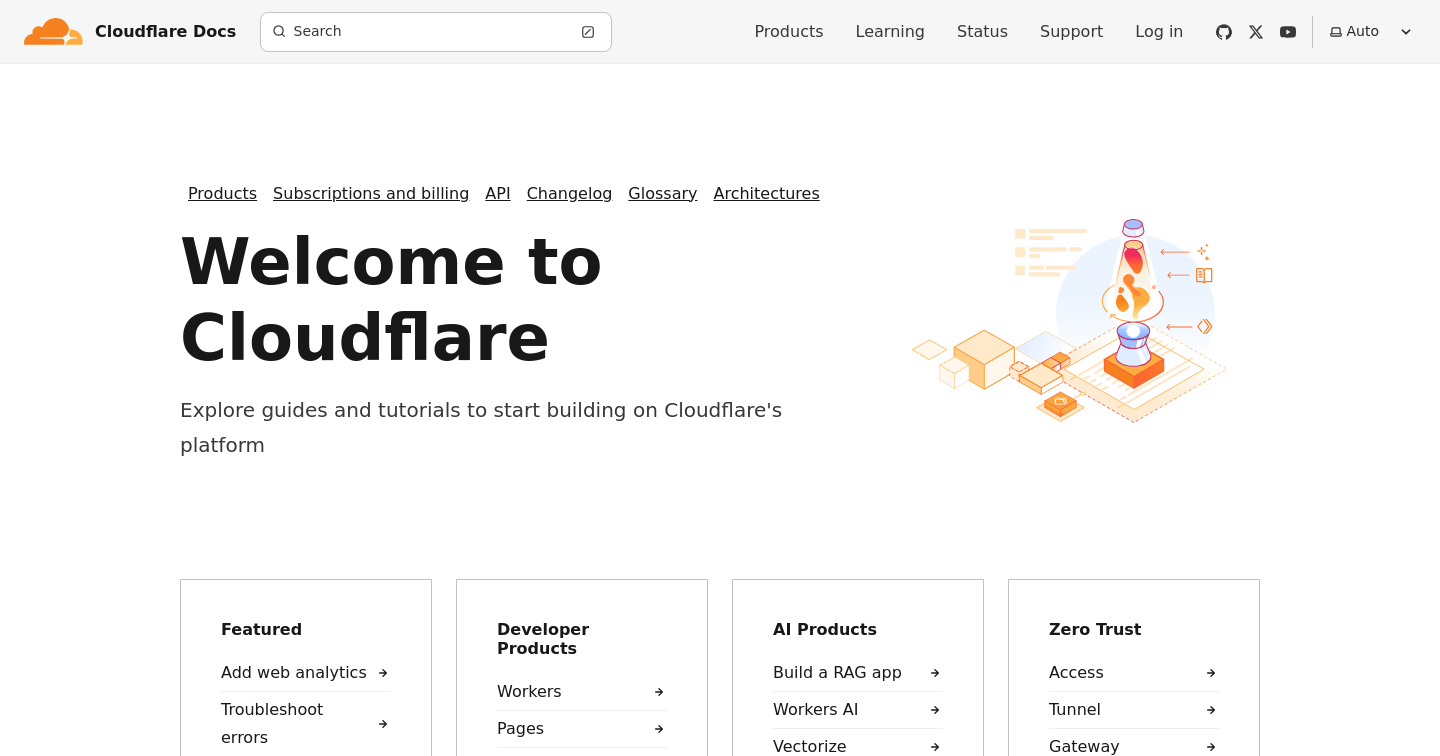The width and height of the screenshot is (1440, 756).
Task: Click arrow next to Add web analytics
Action: click(x=383, y=673)
